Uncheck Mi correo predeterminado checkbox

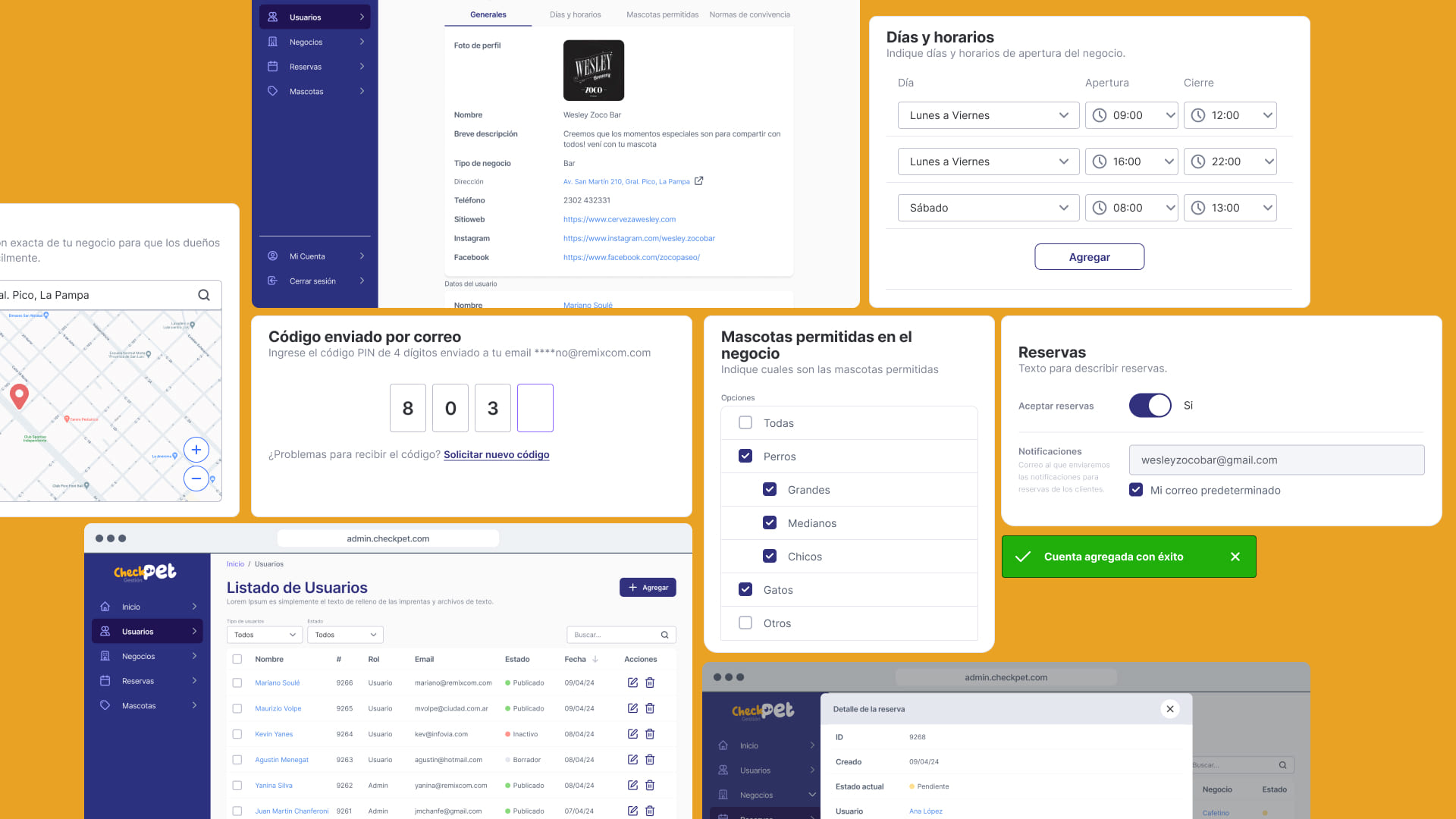coord(1136,490)
